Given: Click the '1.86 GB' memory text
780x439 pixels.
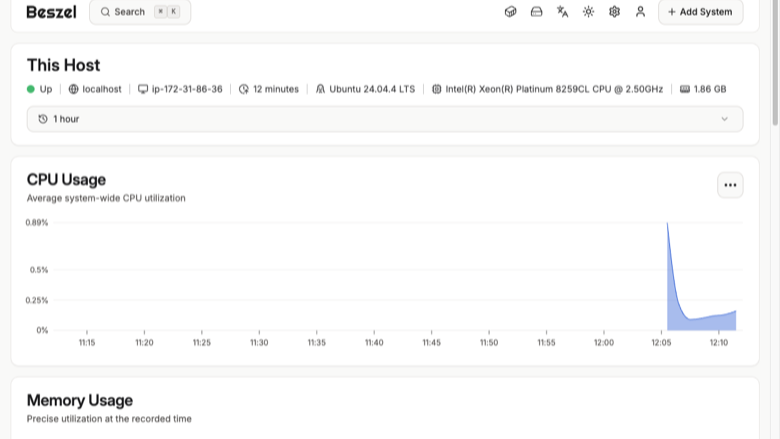Looking at the screenshot, I should pyautogui.click(x=710, y=89).
